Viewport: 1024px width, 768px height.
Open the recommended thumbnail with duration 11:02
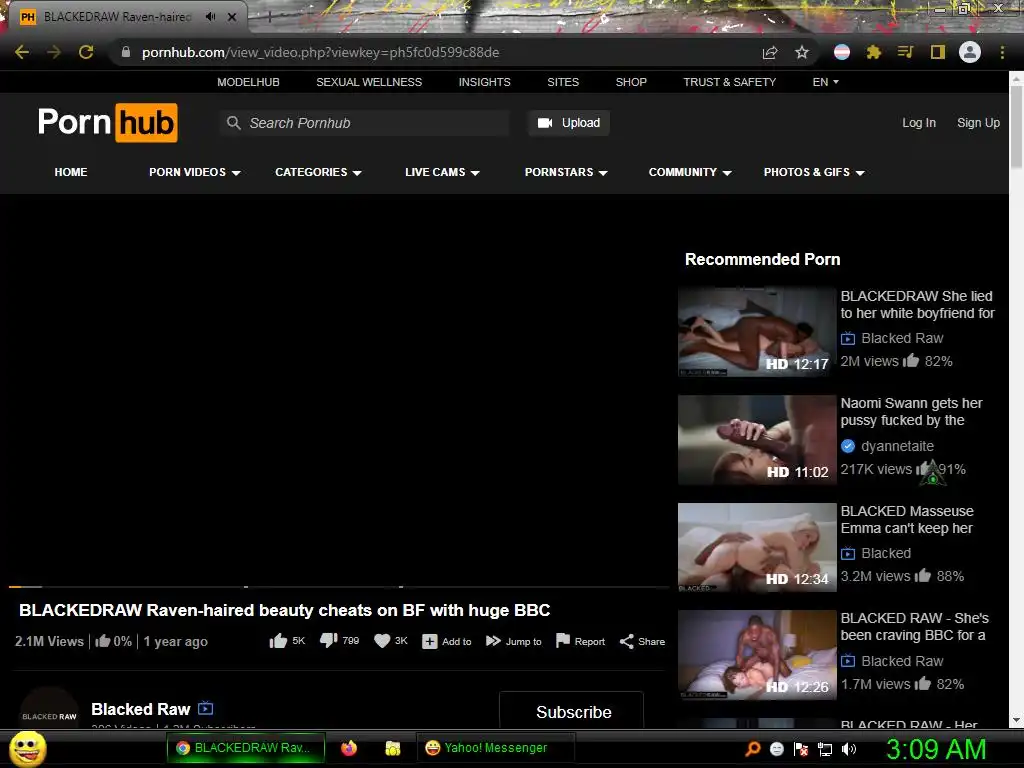point(757,440)
